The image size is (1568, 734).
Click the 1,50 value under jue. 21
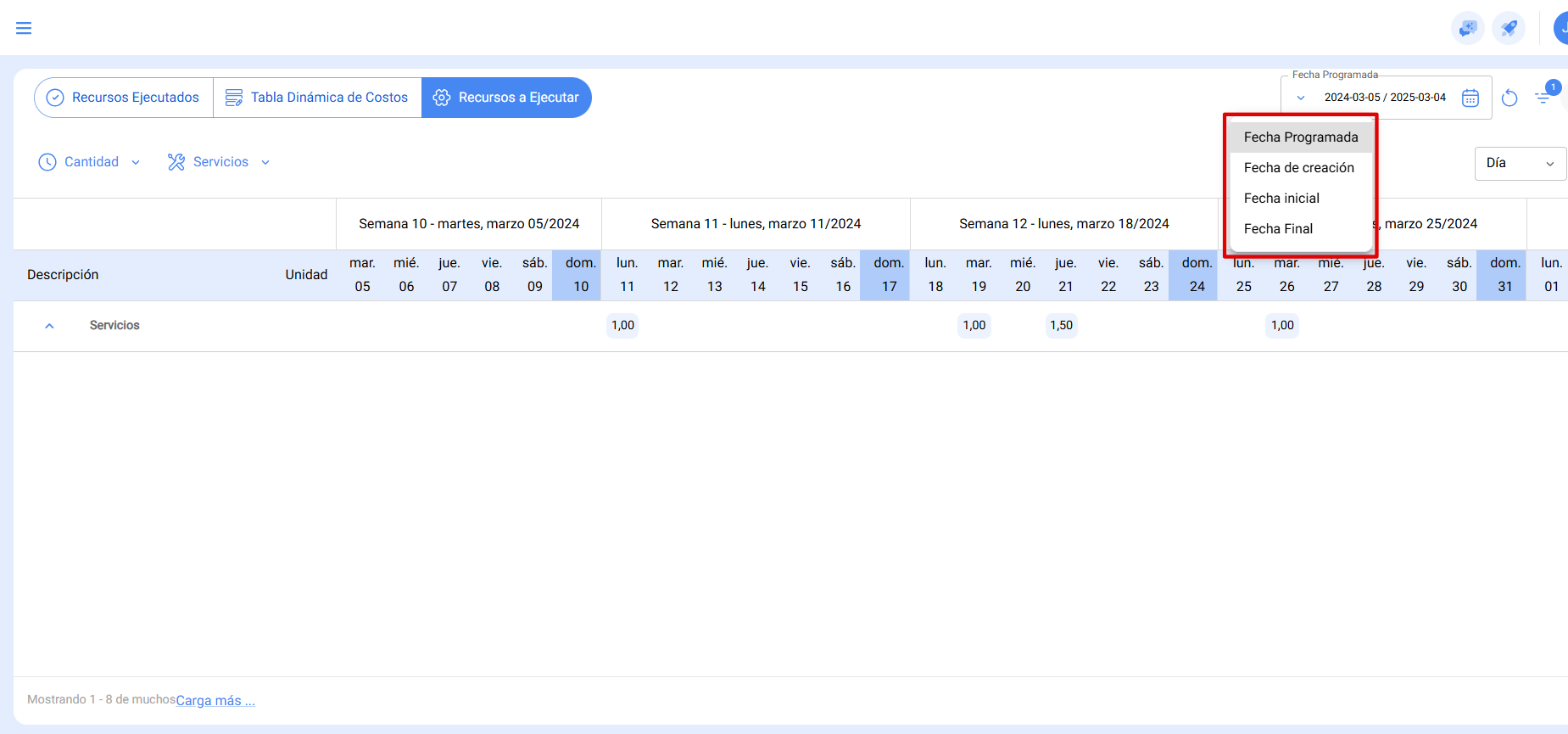1061,325
